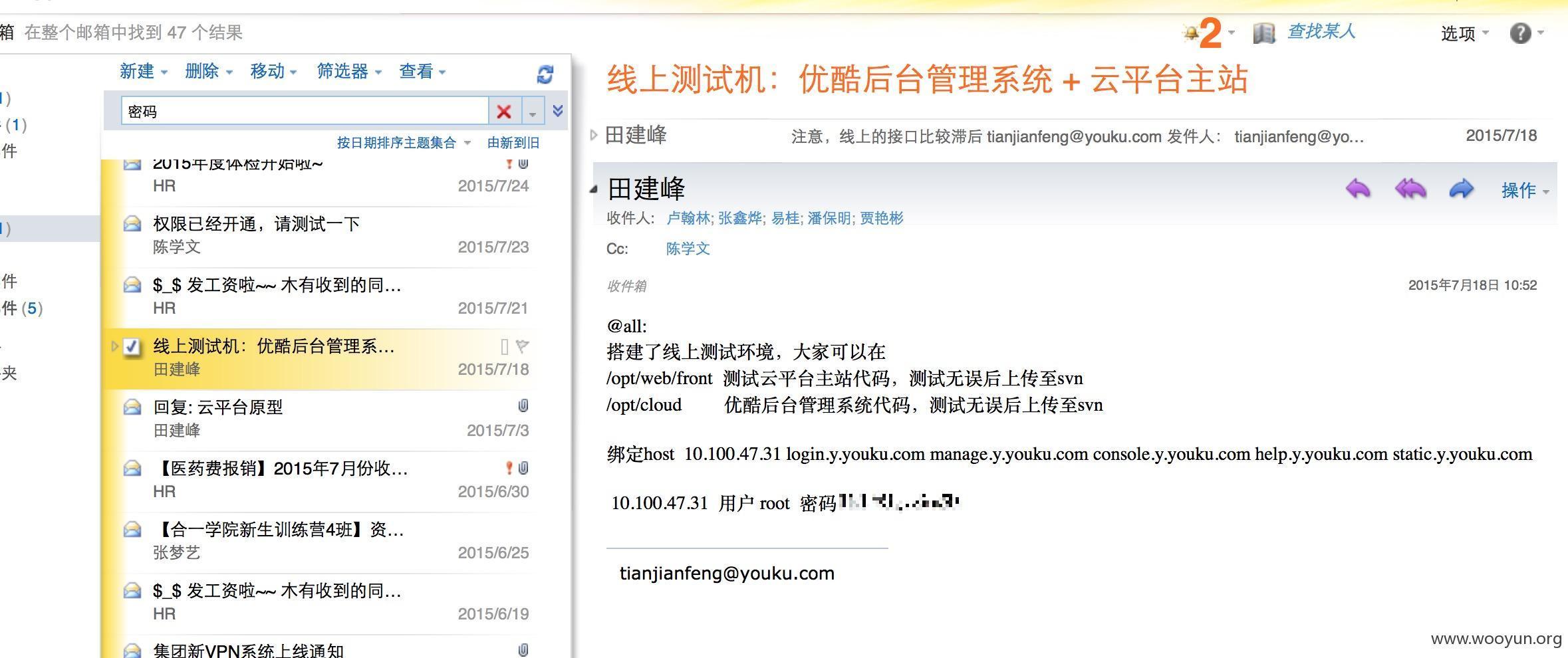Click envelope icon of 7/21 发工资啦 message

(x=132, y=285)
